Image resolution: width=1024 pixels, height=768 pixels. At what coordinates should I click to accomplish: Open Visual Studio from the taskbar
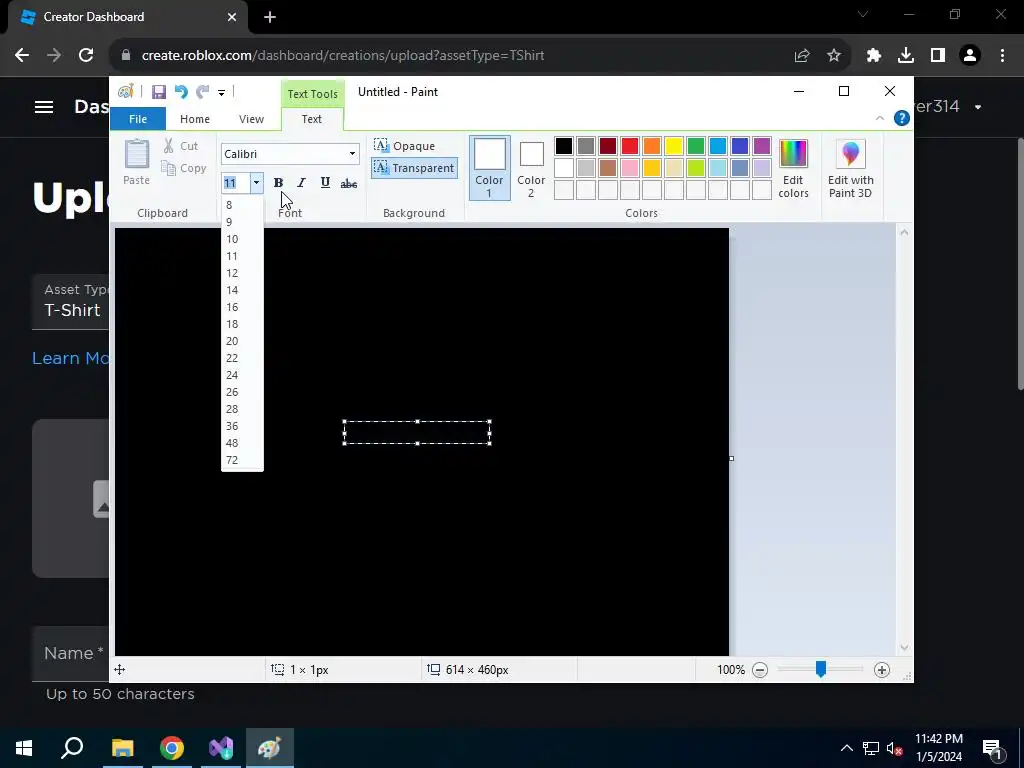[221, 748]
